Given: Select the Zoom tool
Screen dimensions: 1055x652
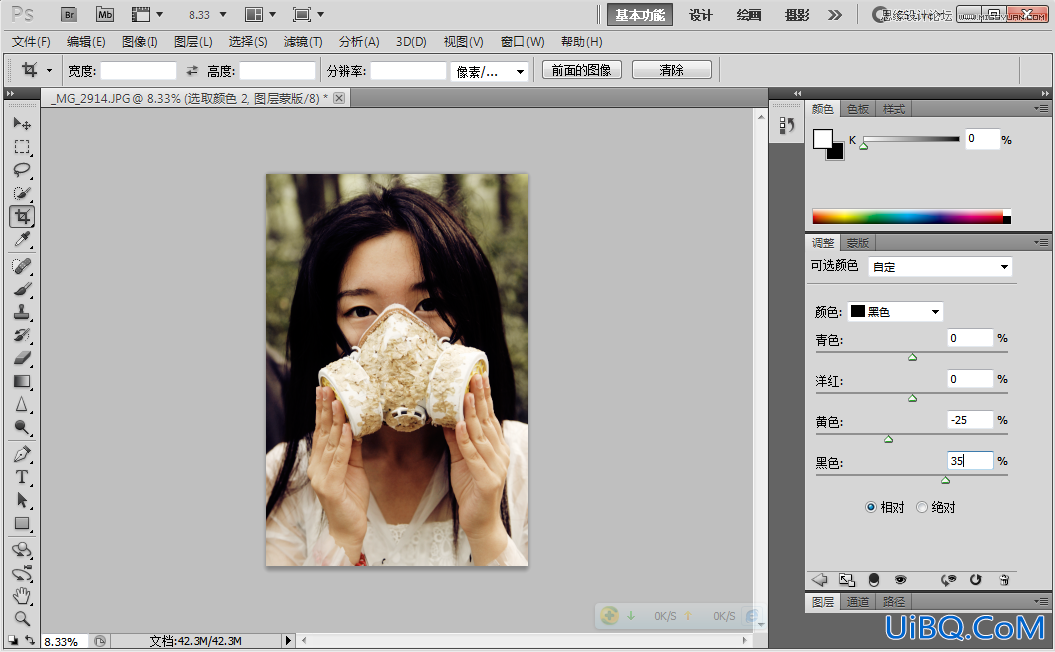Looking at the screenshot, I should 22,618.
